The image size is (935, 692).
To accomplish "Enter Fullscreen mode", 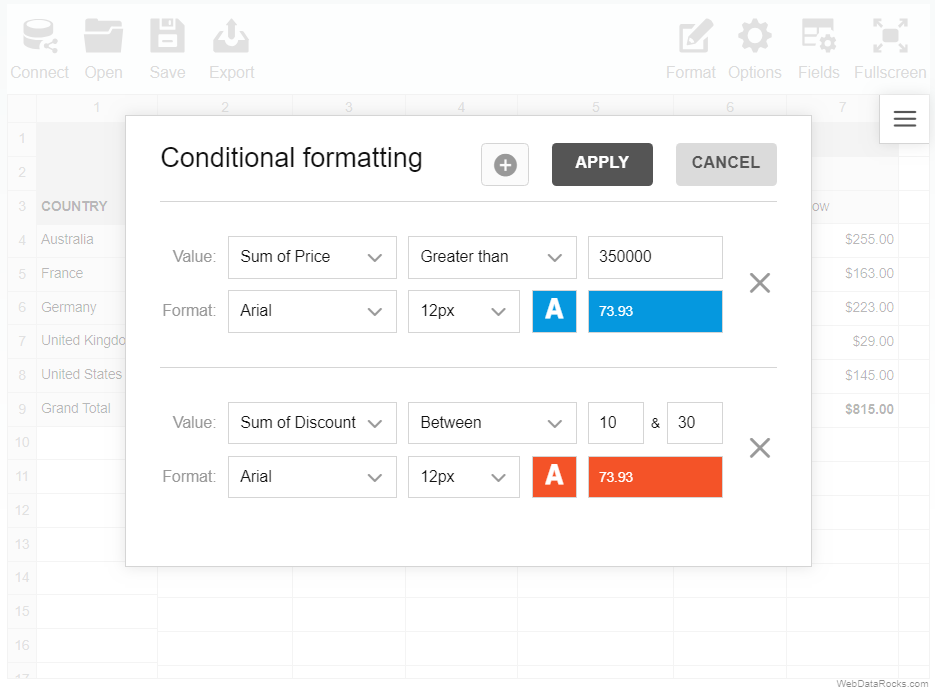I will (889, 42).
